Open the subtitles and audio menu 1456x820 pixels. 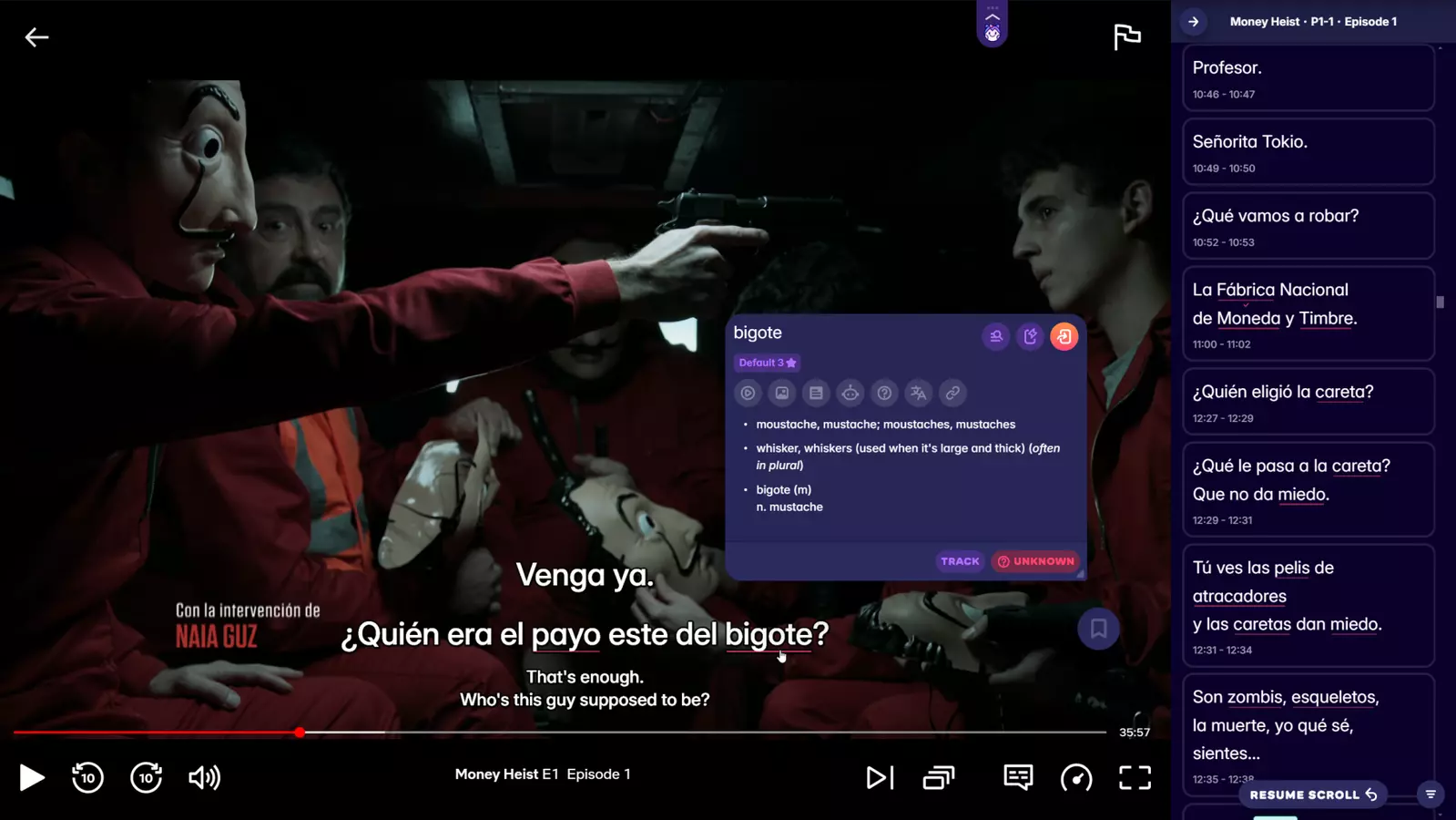click(x=1018, y=777)
